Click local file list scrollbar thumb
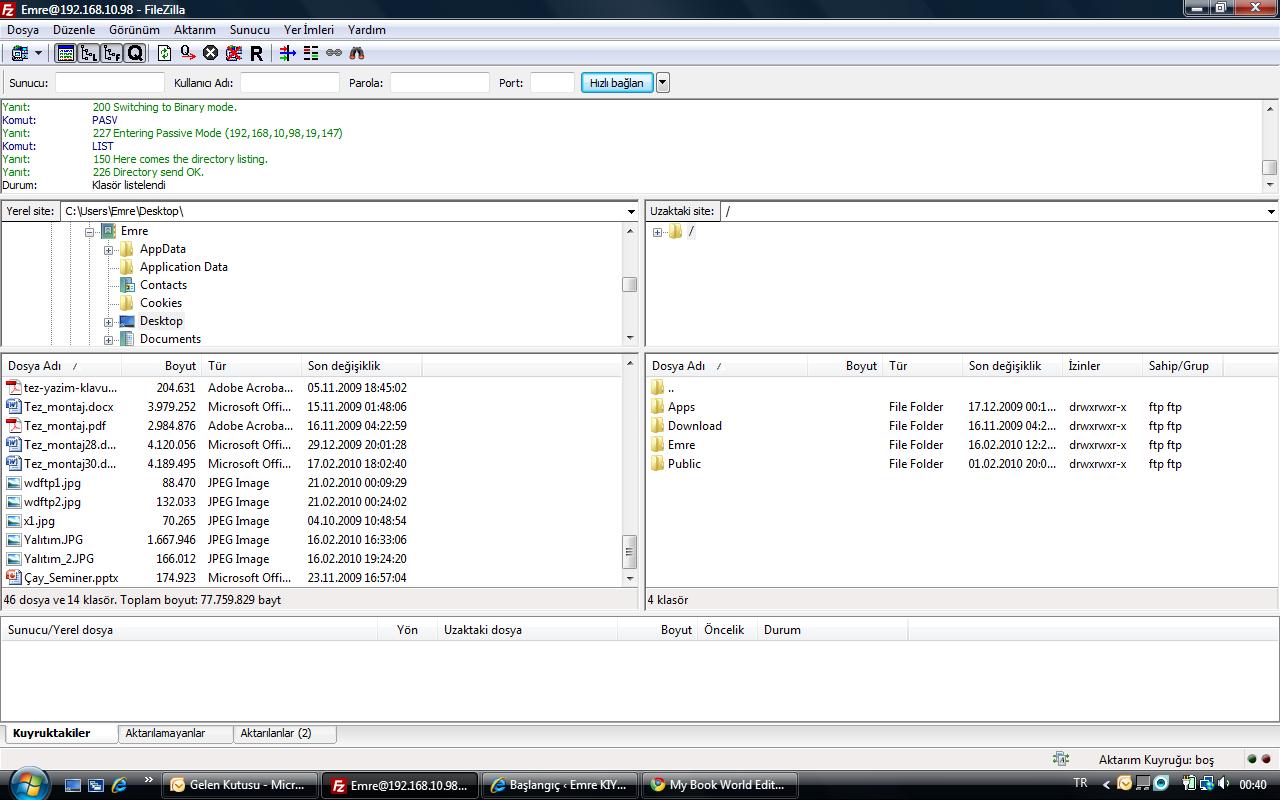This screenshot has height=800, width=1280. [x=629, y=551]
